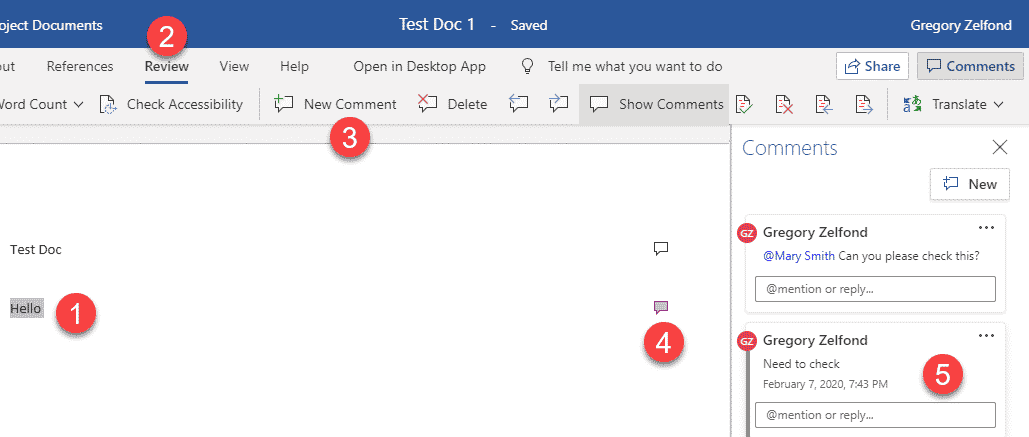The height and width of the screenshot is (437, 1029).
Task: Click the Need to check comment text
Action: click(801, 364)
